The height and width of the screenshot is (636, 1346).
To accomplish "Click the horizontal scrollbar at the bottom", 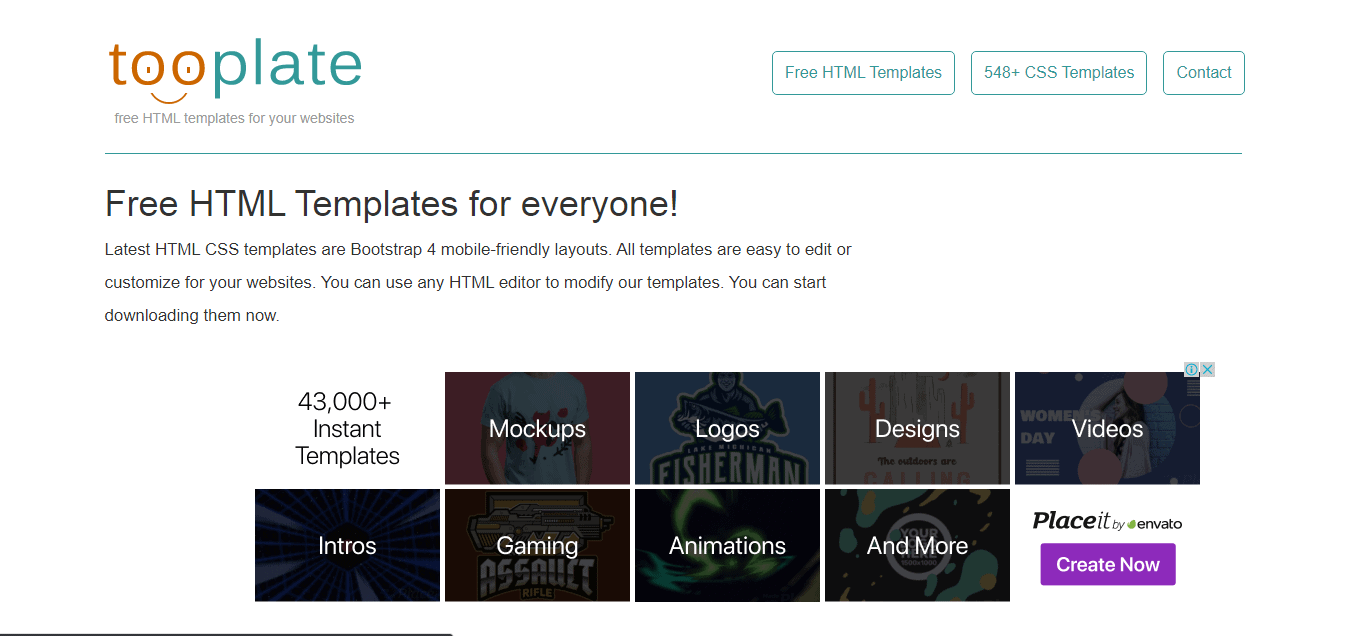I will tap(226, 633).
